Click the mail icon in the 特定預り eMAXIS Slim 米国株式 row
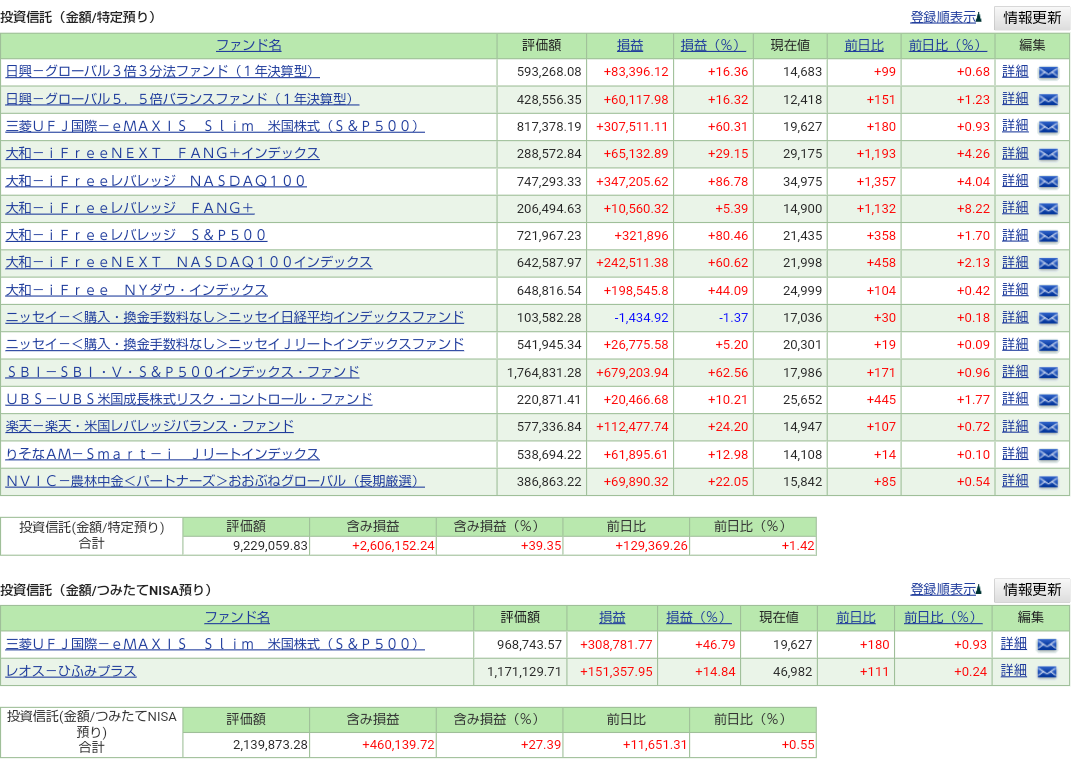Viewport: 1080px width, 764px height. pos(1048,127)
